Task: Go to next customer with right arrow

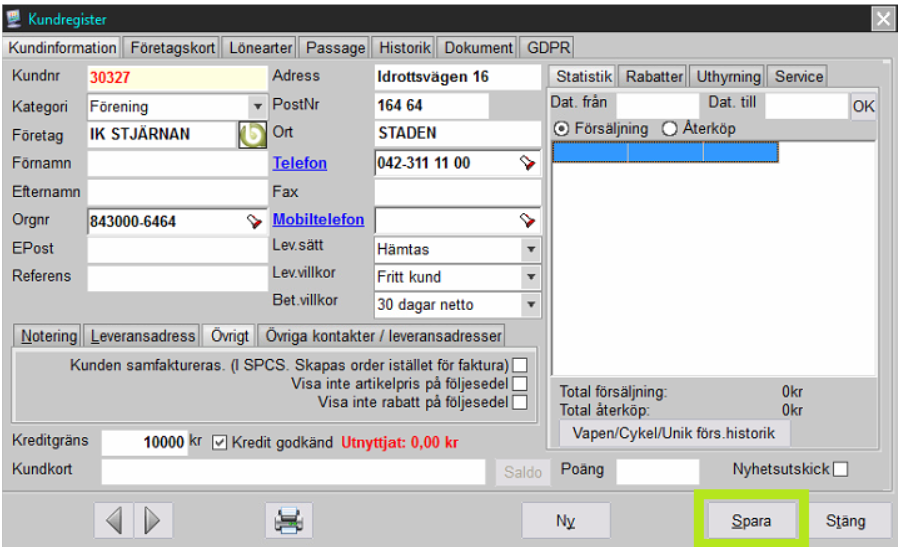Action: pos(152,520)
